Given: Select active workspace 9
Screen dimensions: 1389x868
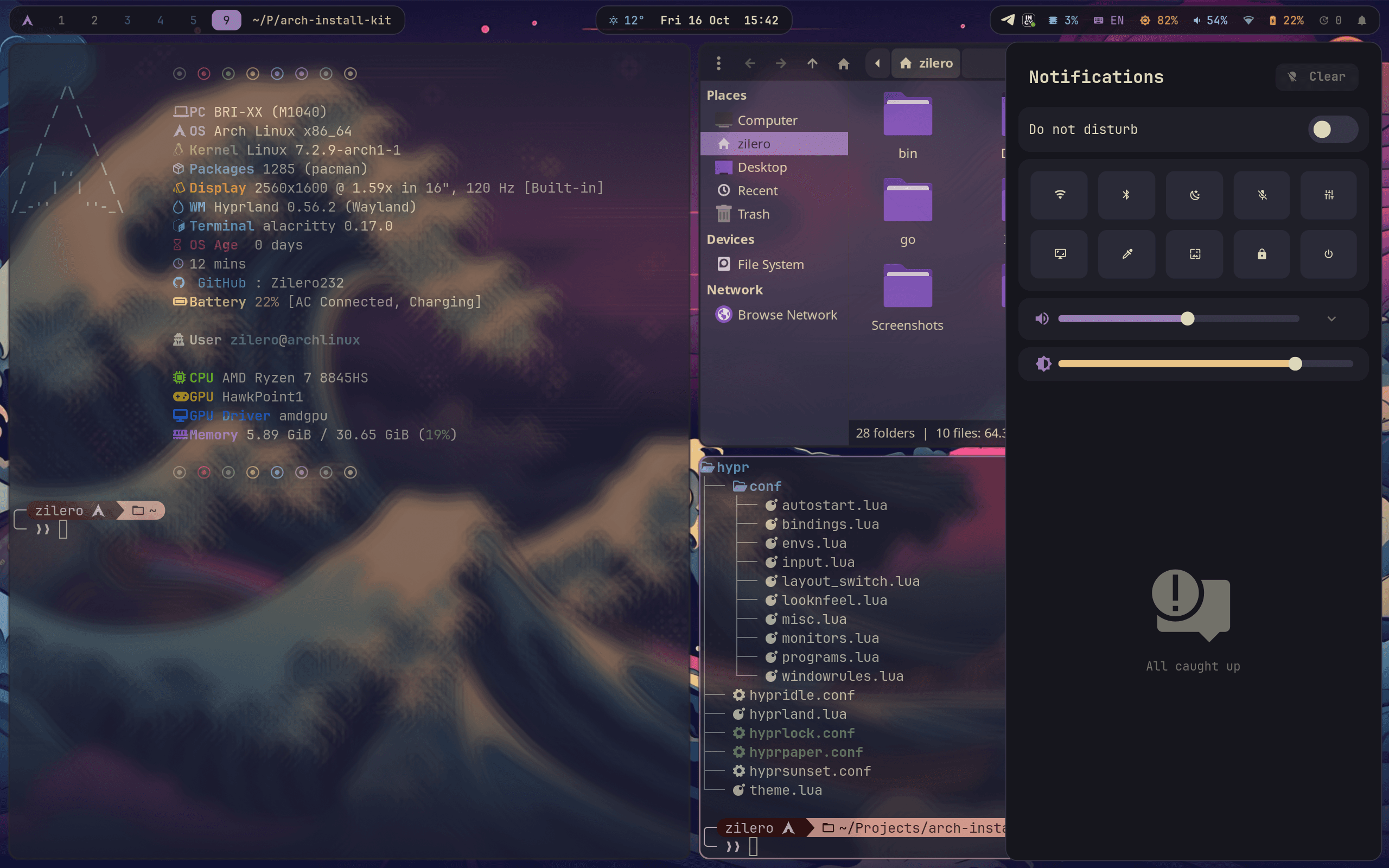Looking at the screenshot, I should pos(226,20).
